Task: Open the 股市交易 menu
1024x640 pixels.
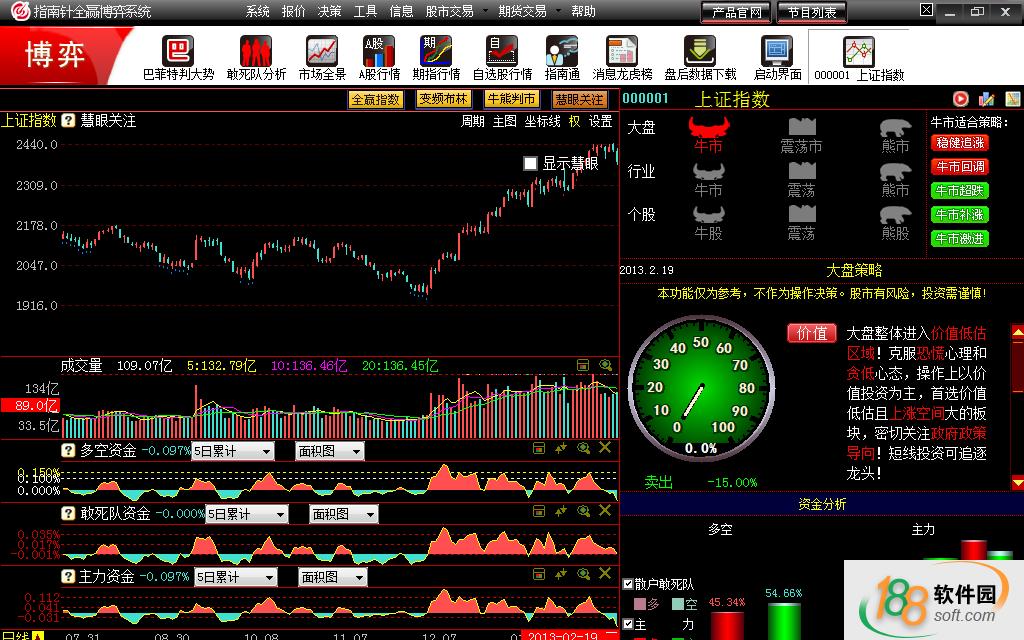Action: [449, 11]
